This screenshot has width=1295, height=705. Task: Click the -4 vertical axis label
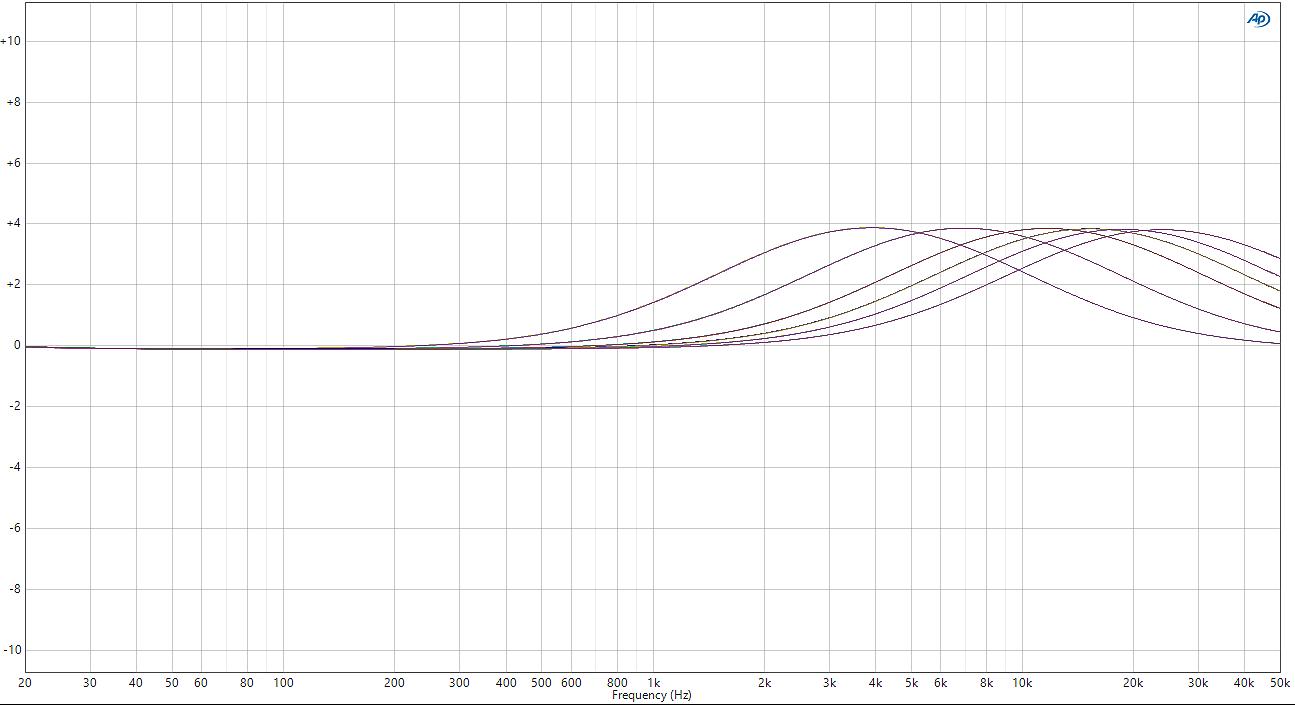(x=14, y=467)
